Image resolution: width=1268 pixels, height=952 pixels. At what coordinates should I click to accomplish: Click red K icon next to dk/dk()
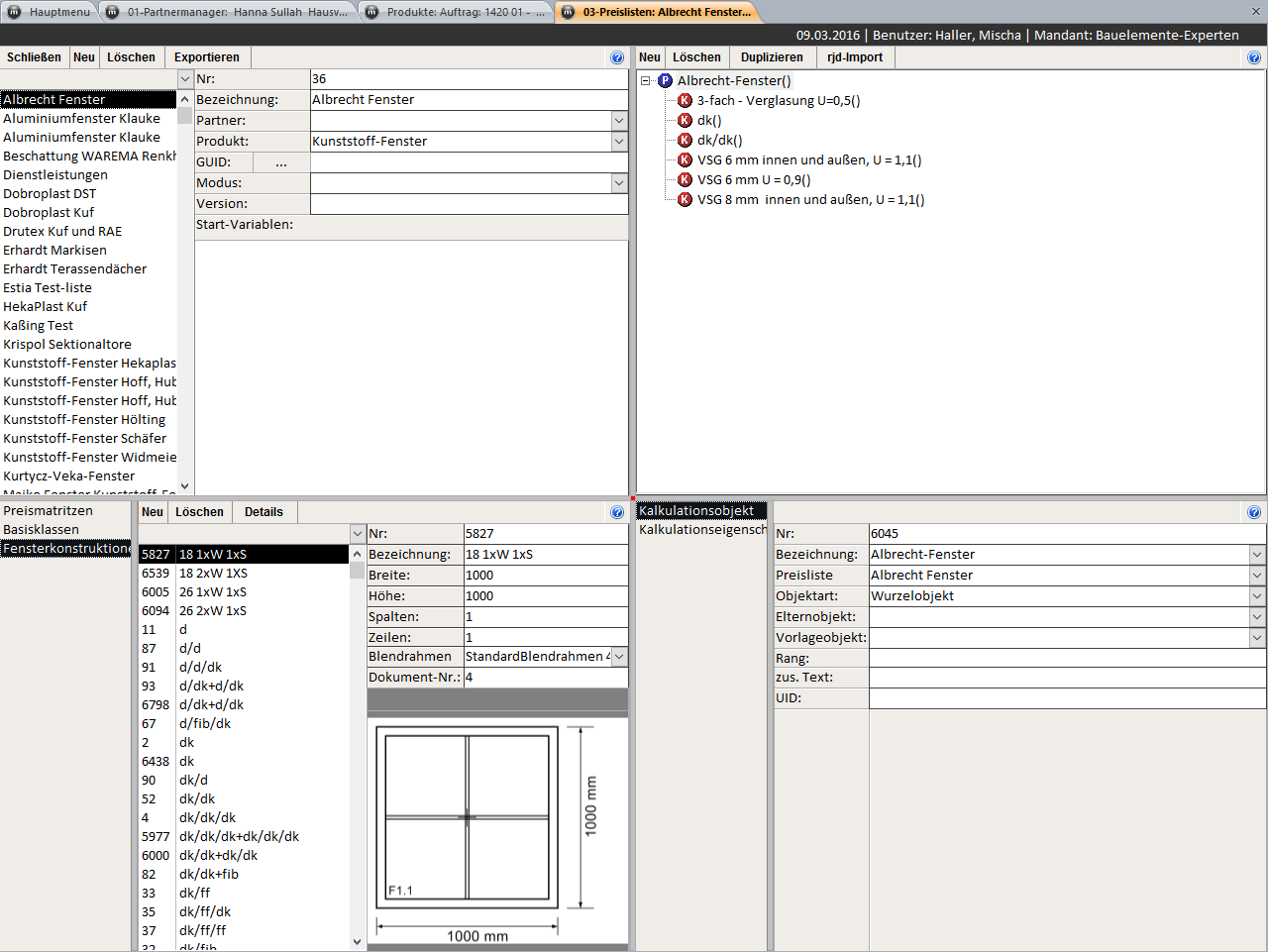(x=685, y=141)
